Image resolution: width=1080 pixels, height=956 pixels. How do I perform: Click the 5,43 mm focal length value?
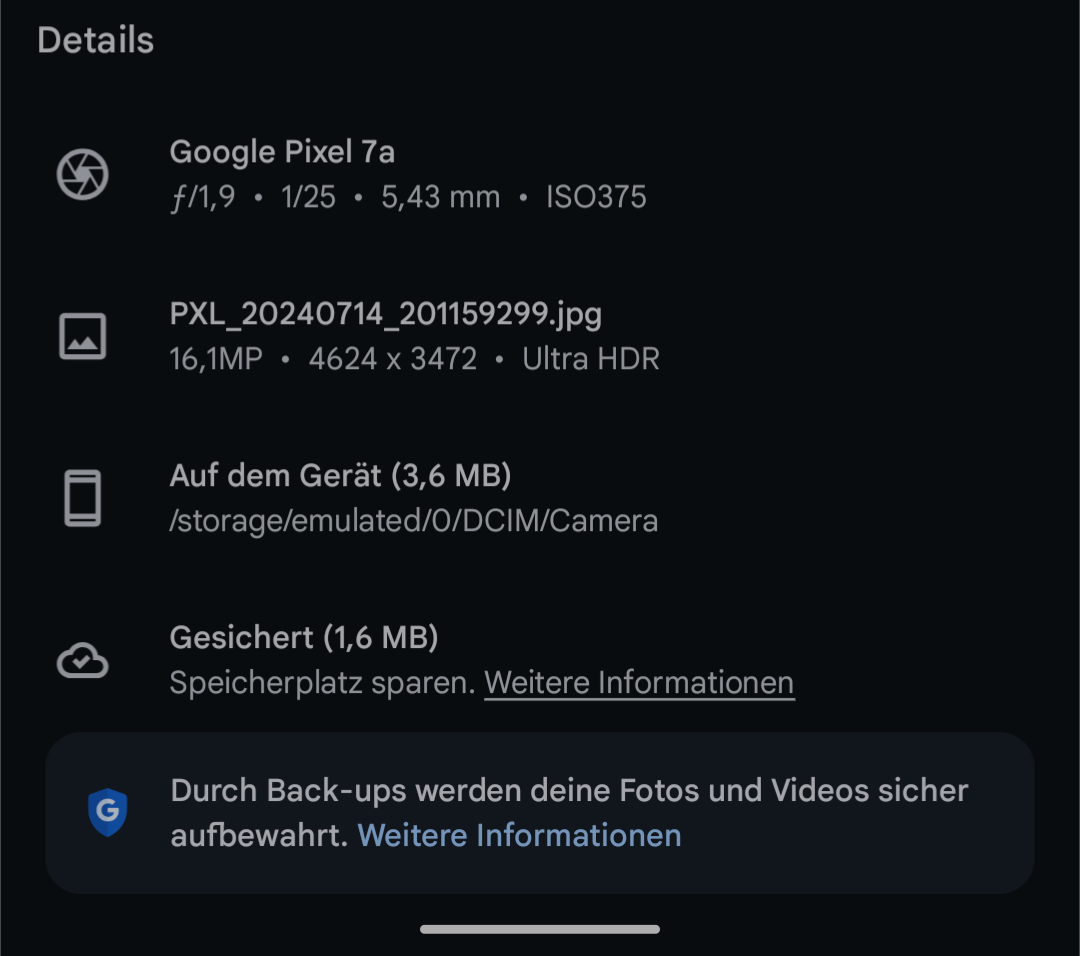click(x=440, y=197)
